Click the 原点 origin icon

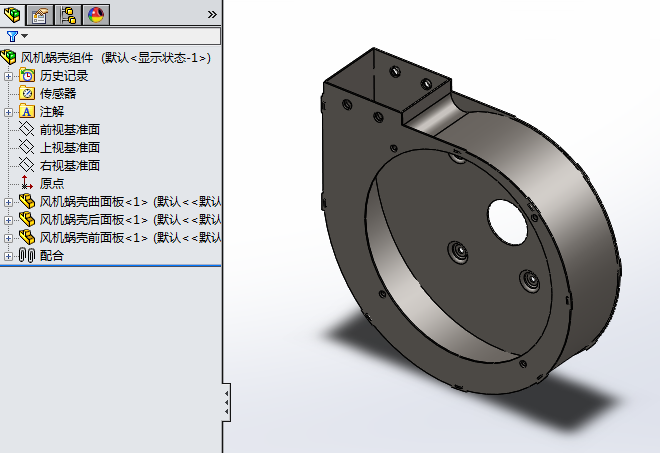pyautogui.click(x=27, y=183)
